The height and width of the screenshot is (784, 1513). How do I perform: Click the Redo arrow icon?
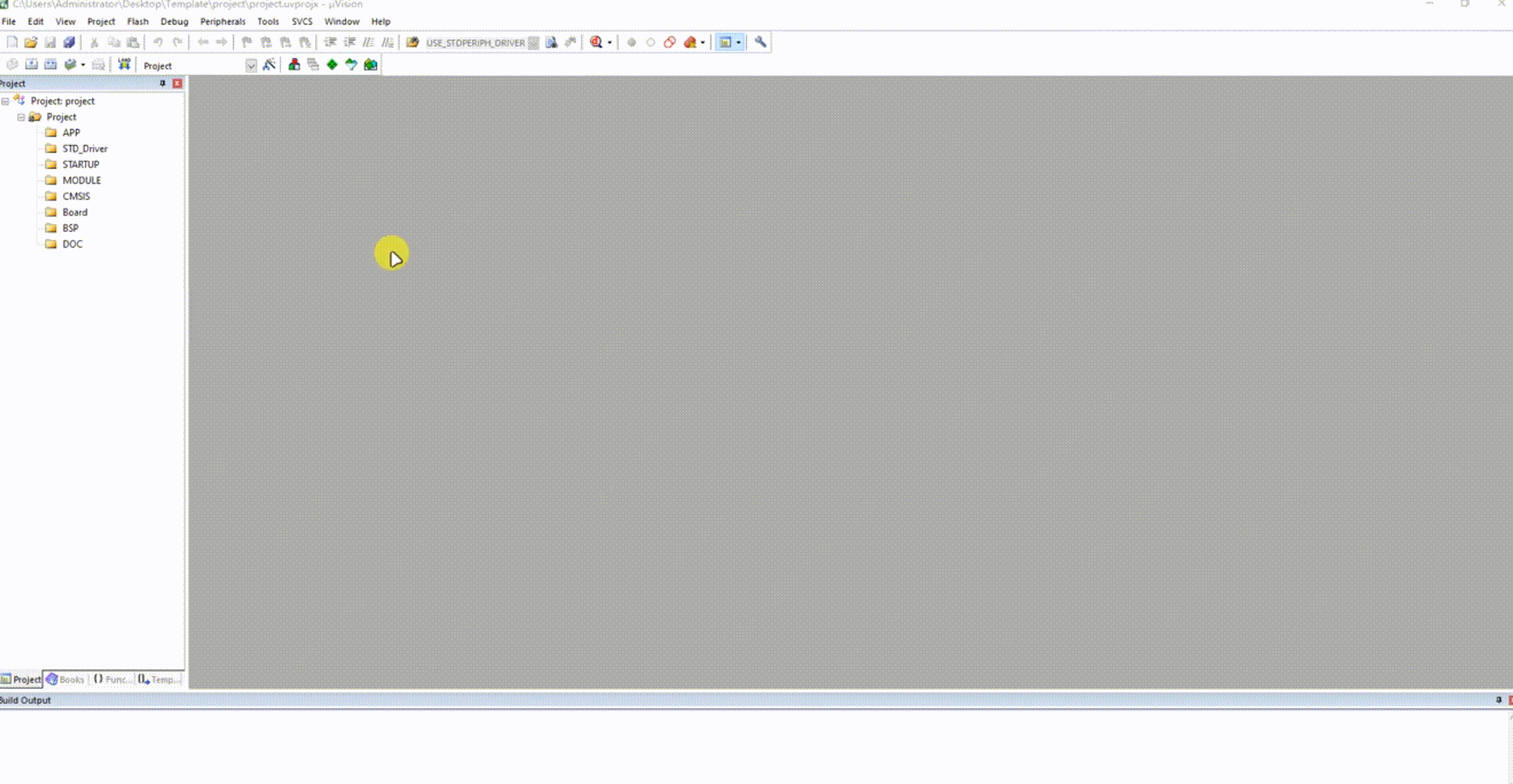(177, 42)
